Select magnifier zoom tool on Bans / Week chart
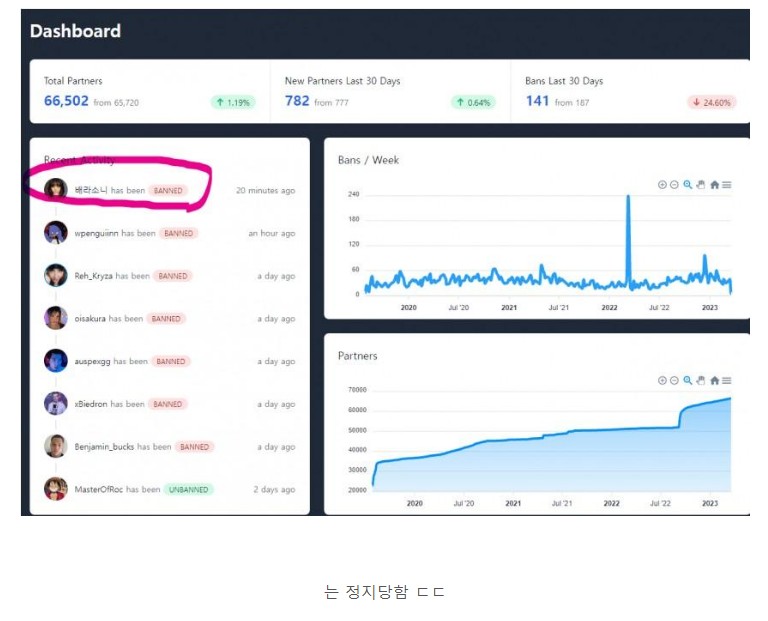The image size is (768, 621). point(687,185)
